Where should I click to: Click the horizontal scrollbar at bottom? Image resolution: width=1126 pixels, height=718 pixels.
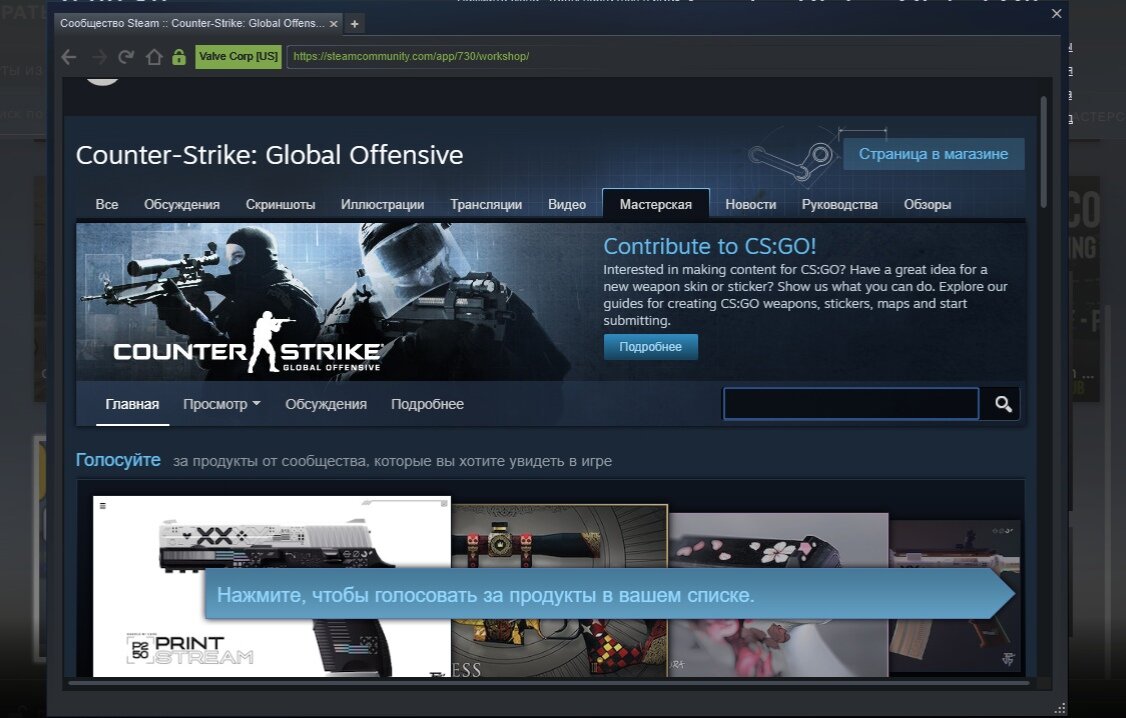point(549,683)
